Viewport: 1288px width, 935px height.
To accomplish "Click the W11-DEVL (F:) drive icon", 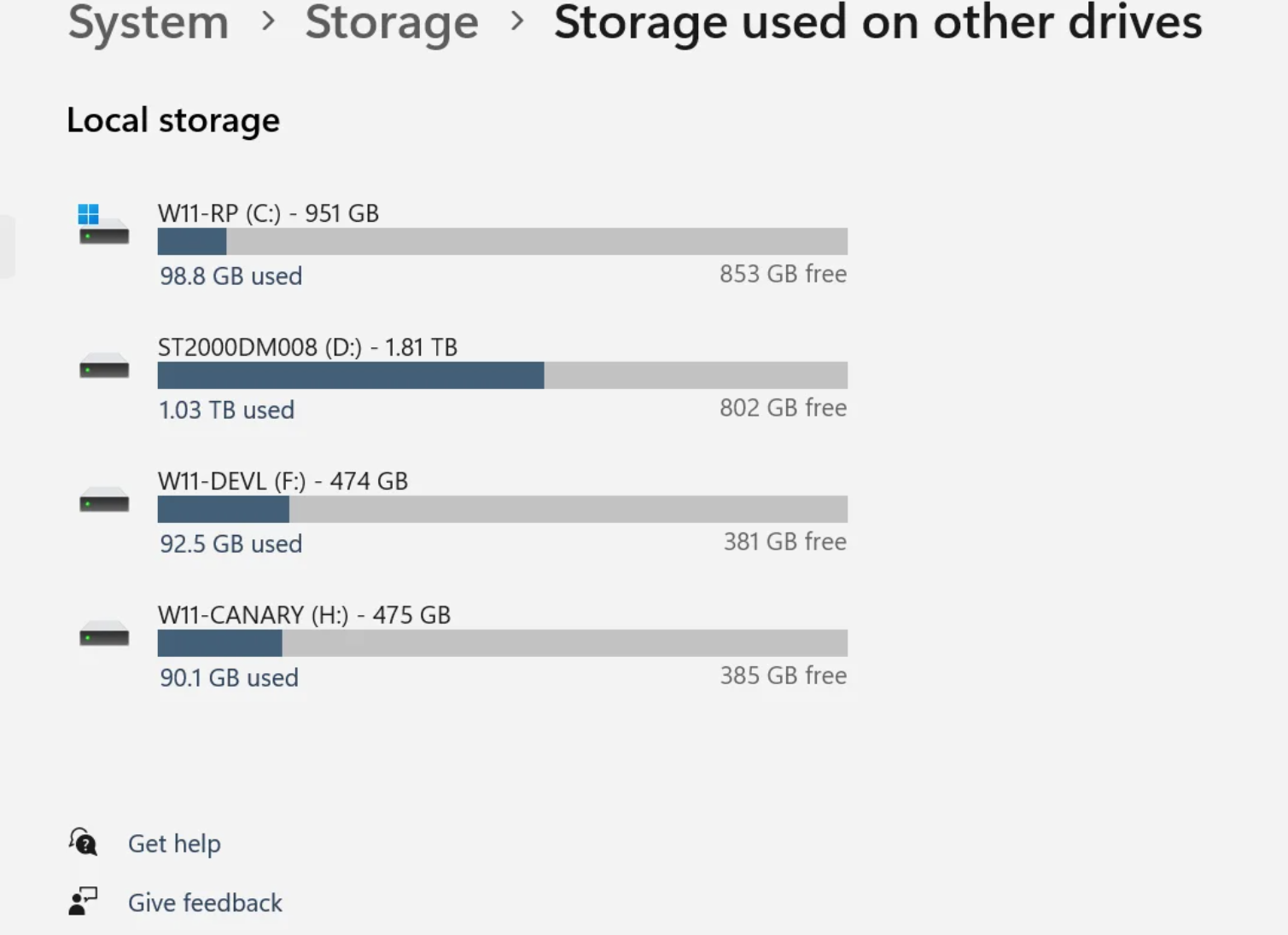I will click(x=102, y=502).
